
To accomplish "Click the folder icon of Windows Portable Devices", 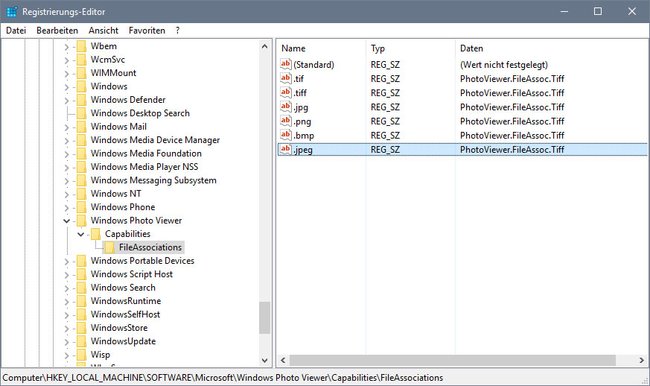I will 82,260.
